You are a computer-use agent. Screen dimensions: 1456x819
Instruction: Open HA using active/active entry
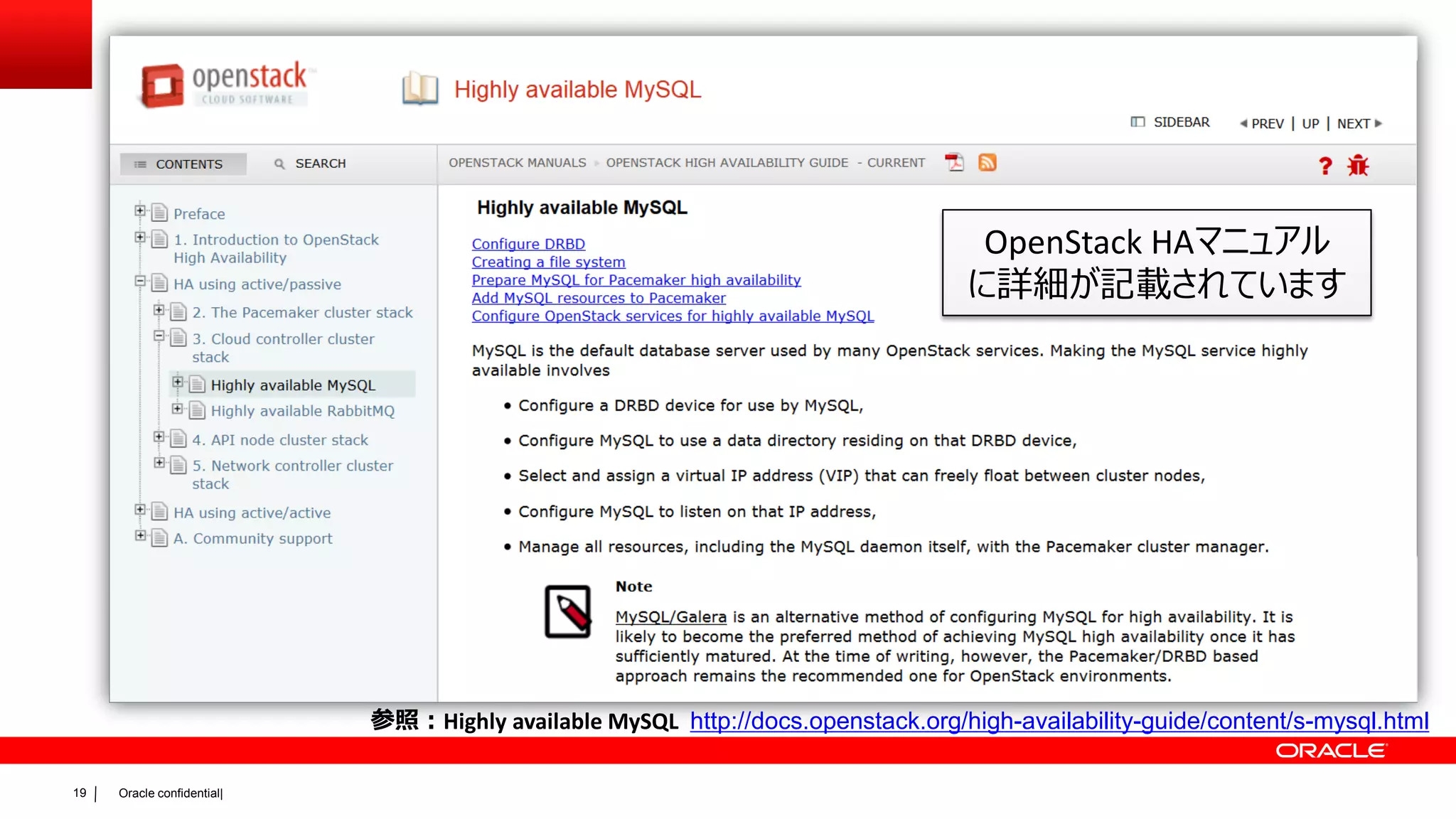[252, 513]
